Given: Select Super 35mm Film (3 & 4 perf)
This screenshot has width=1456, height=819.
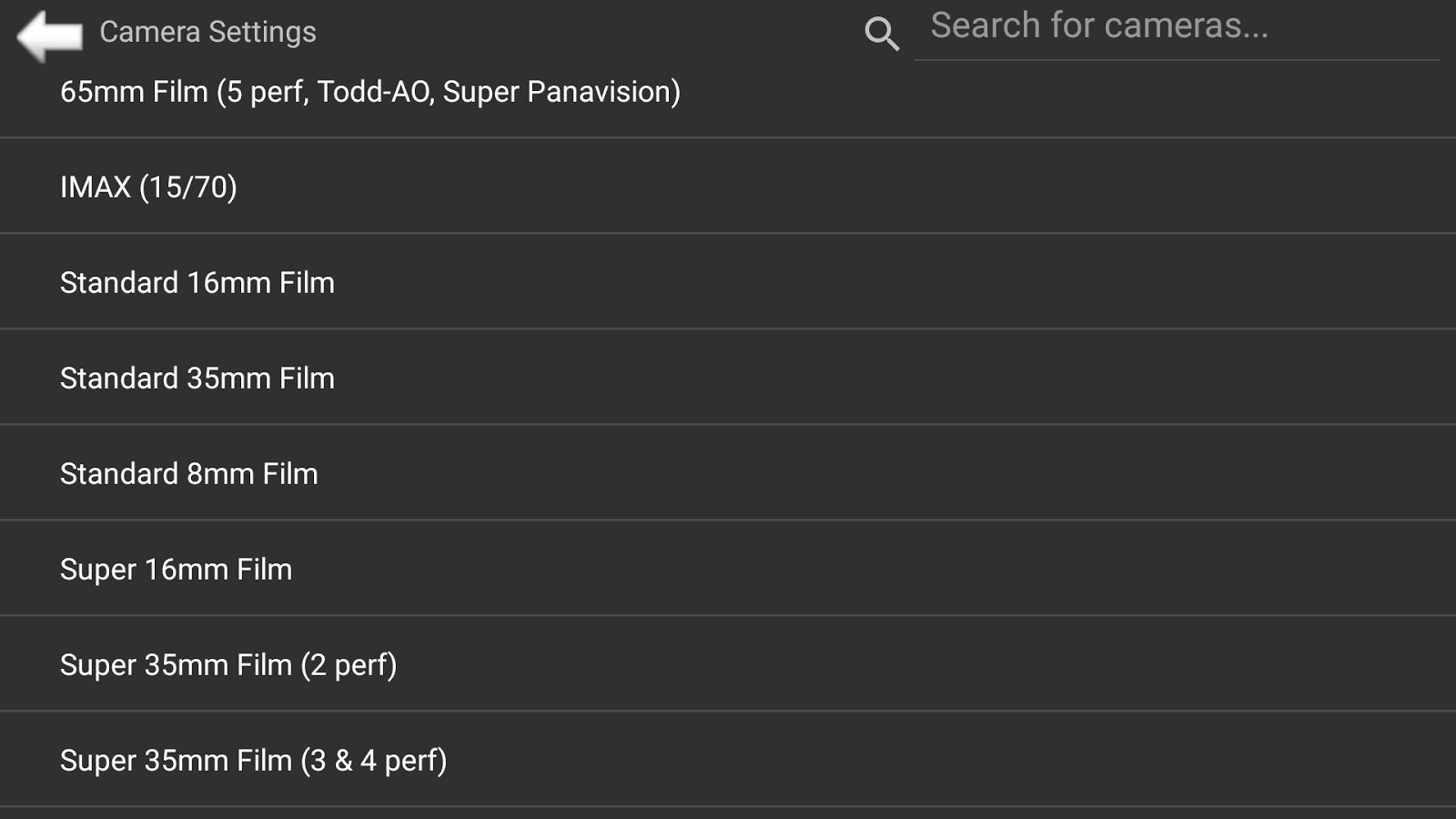Looking at the screenshot, I should (253, 761).
